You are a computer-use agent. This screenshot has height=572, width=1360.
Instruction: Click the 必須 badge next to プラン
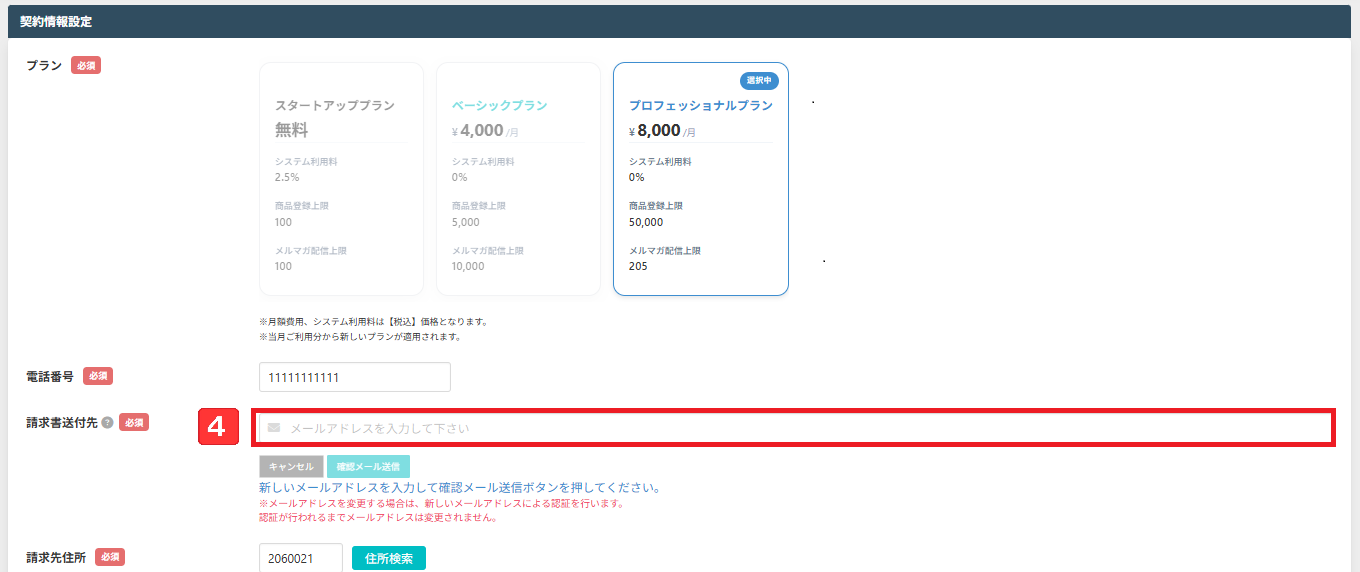[x=86, y=66]
